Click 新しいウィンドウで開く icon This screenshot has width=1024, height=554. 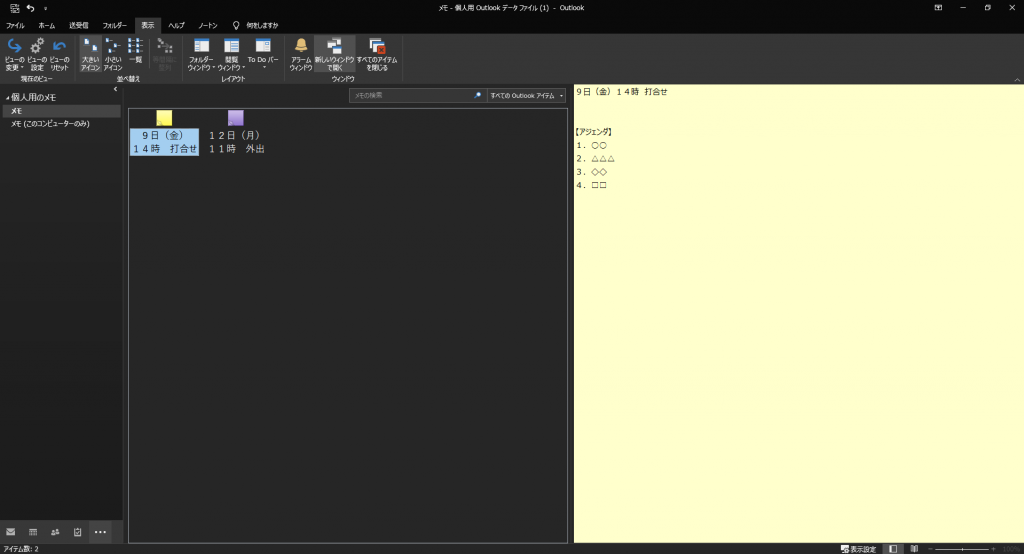334,54
